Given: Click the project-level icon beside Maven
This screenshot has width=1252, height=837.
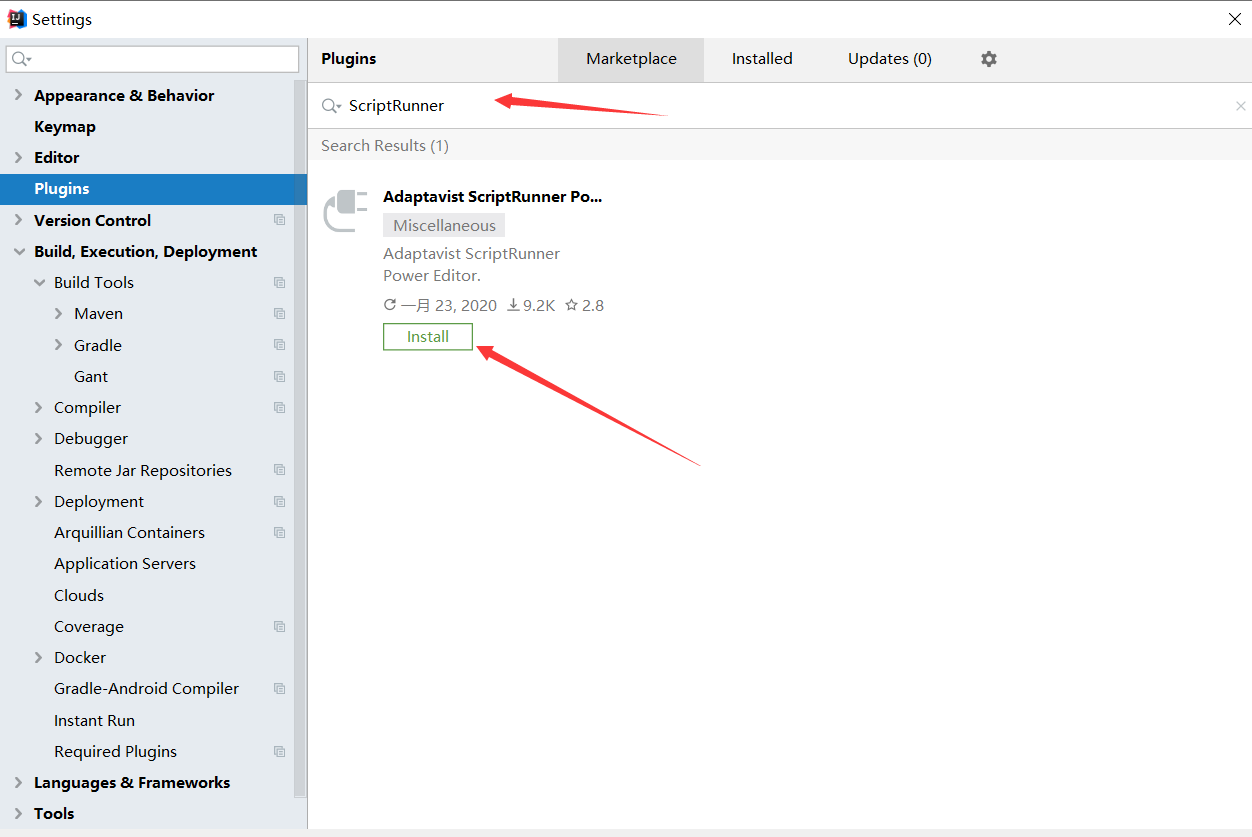Looking at the screenshot, I should [x=280, y=314].
